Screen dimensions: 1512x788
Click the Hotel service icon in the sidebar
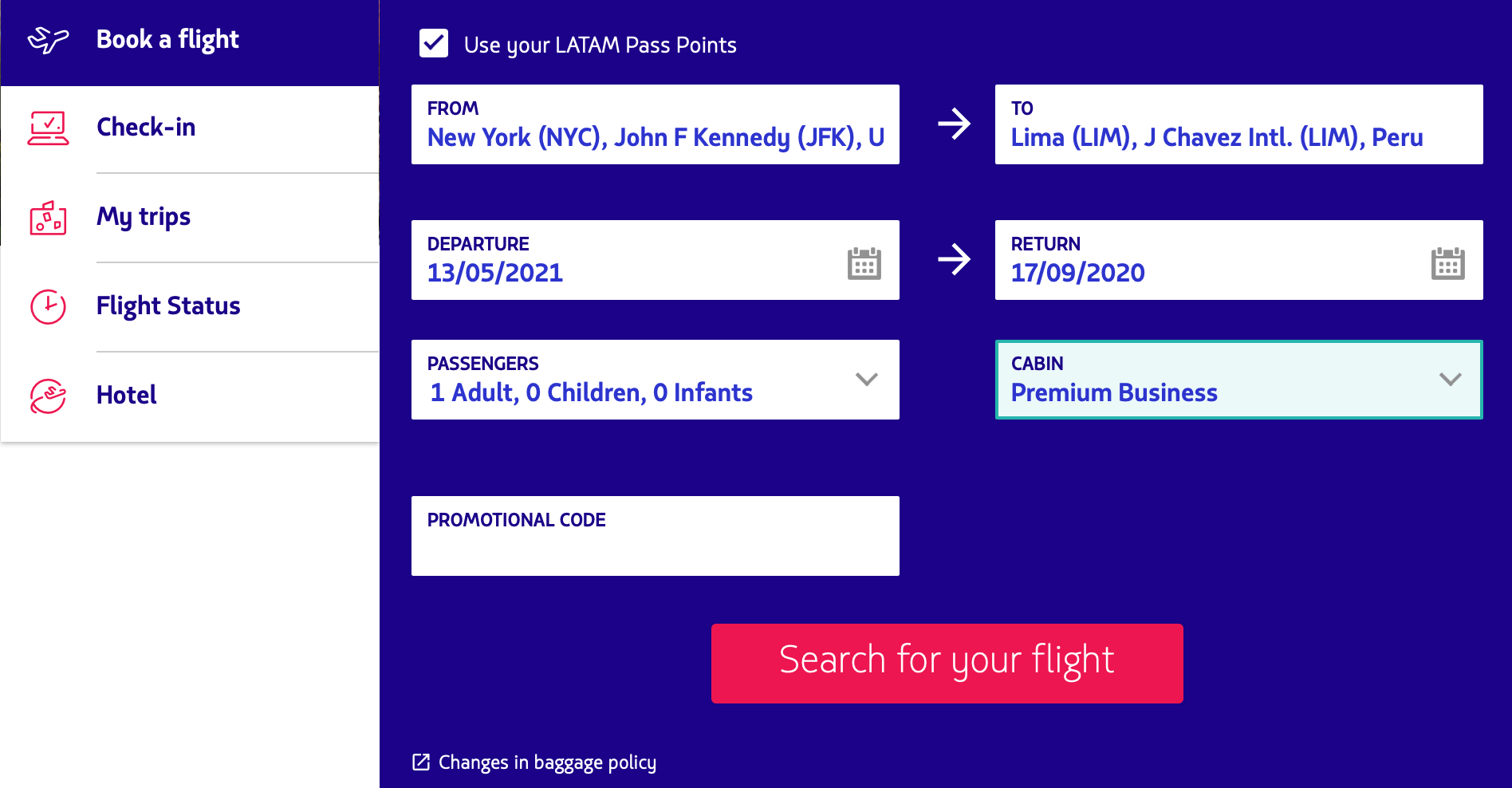coord(49,394)
